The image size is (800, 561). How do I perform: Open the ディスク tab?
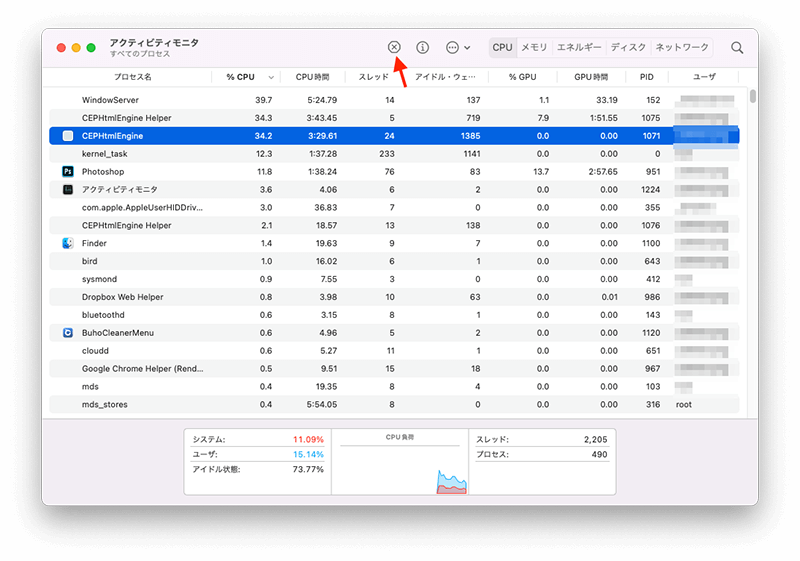pos(628,47)
